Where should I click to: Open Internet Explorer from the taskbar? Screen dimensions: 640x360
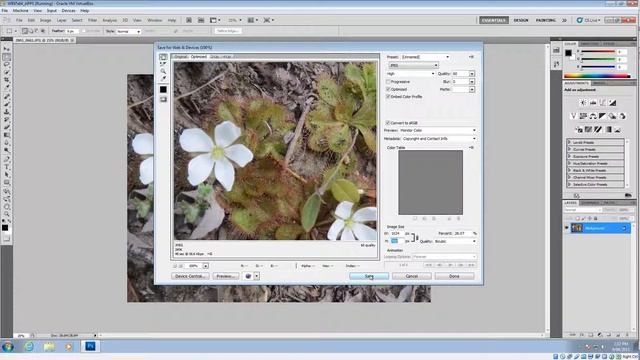click(x=29, y=347)
